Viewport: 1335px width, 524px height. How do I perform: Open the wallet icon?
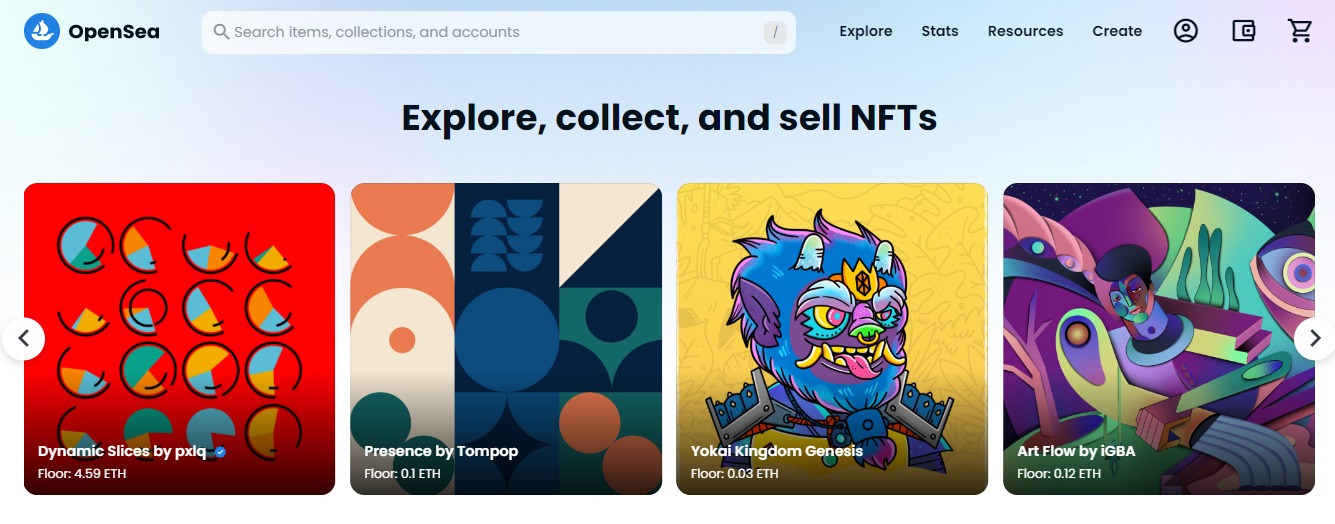(x=1243, y=31)
